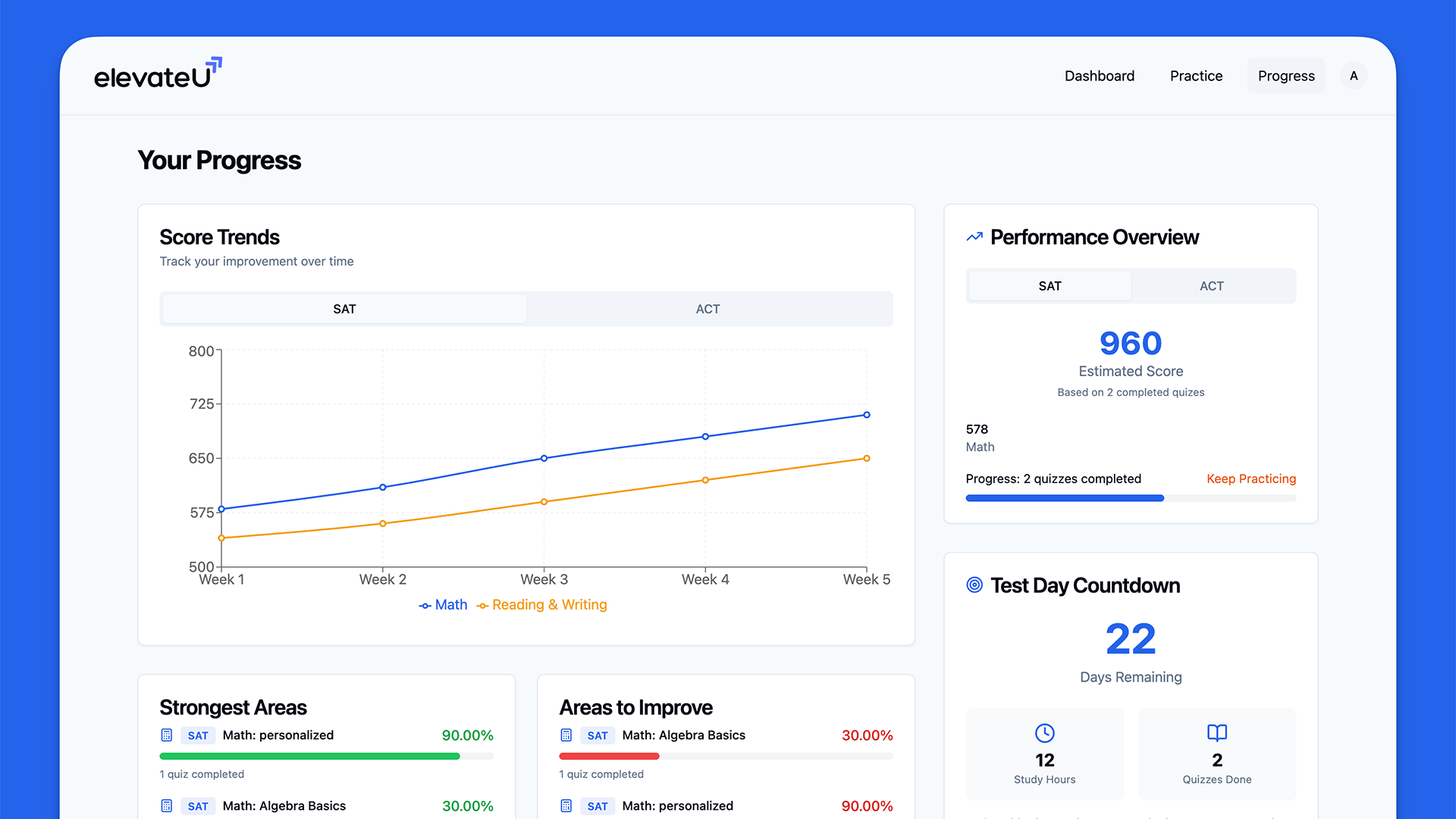Click the Study Hours card

[x=1044, y=755]
